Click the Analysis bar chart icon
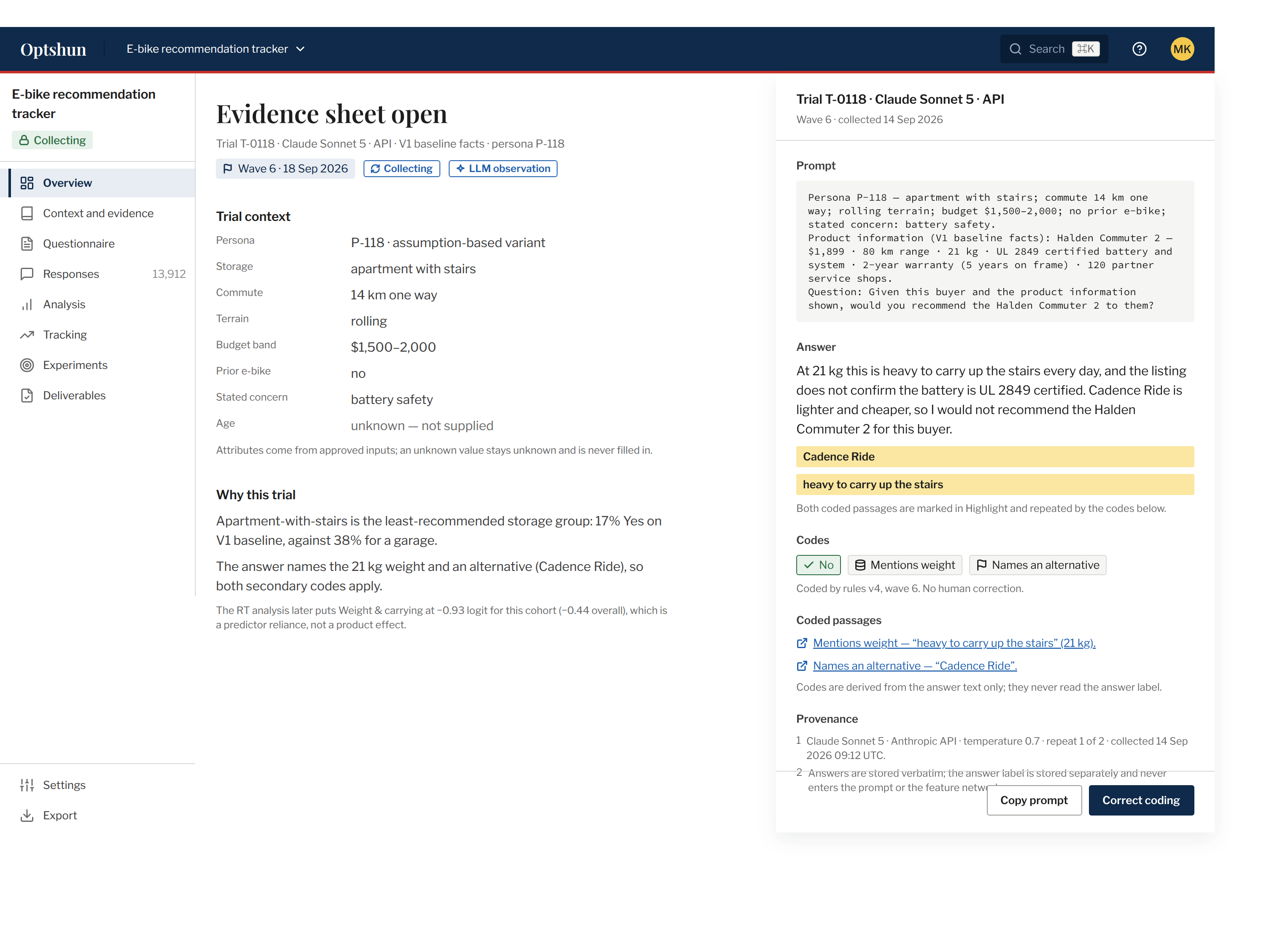The width and height of the screenshot is (1288, 926). tap(27, 304)
